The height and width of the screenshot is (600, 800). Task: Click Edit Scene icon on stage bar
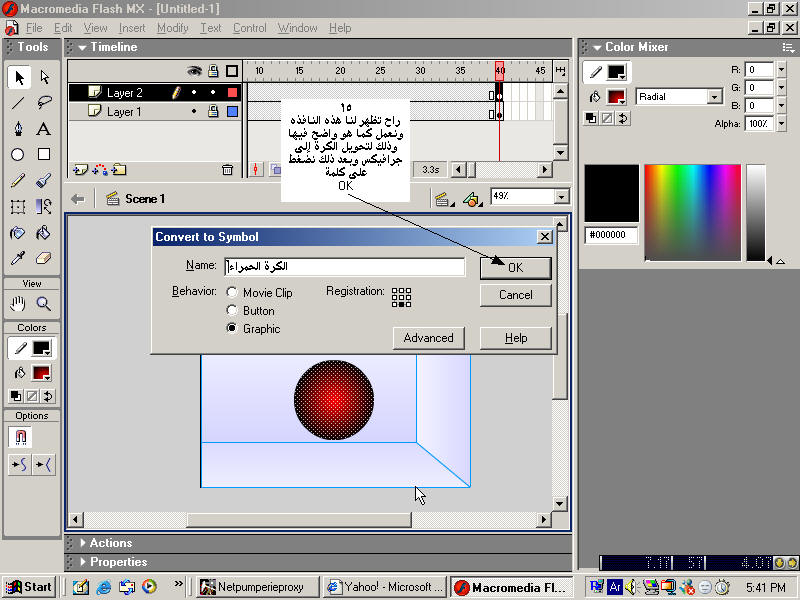(442, 199)
